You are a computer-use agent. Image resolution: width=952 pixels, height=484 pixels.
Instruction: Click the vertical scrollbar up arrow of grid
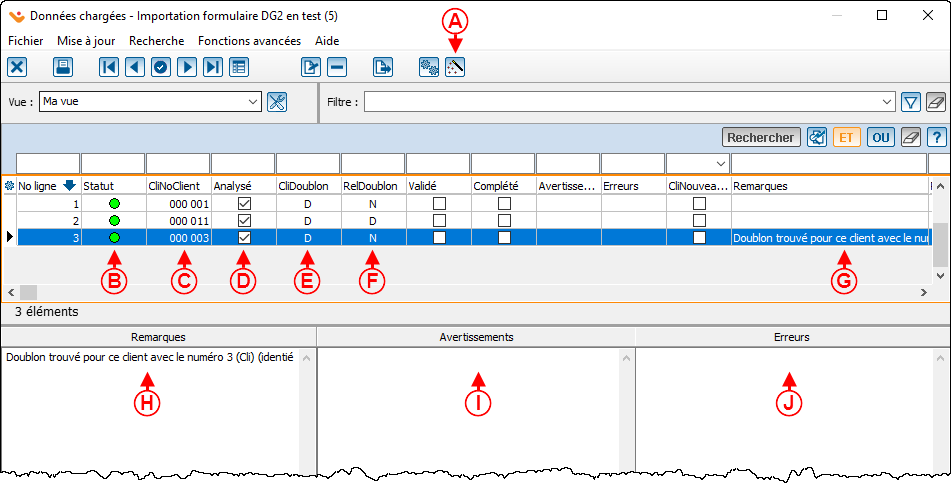940,202
